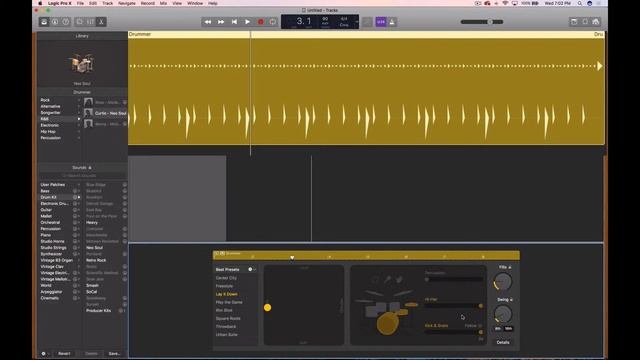Click the Quick Help question-mark icon
640x360 pixels.
tap(66, 22)
